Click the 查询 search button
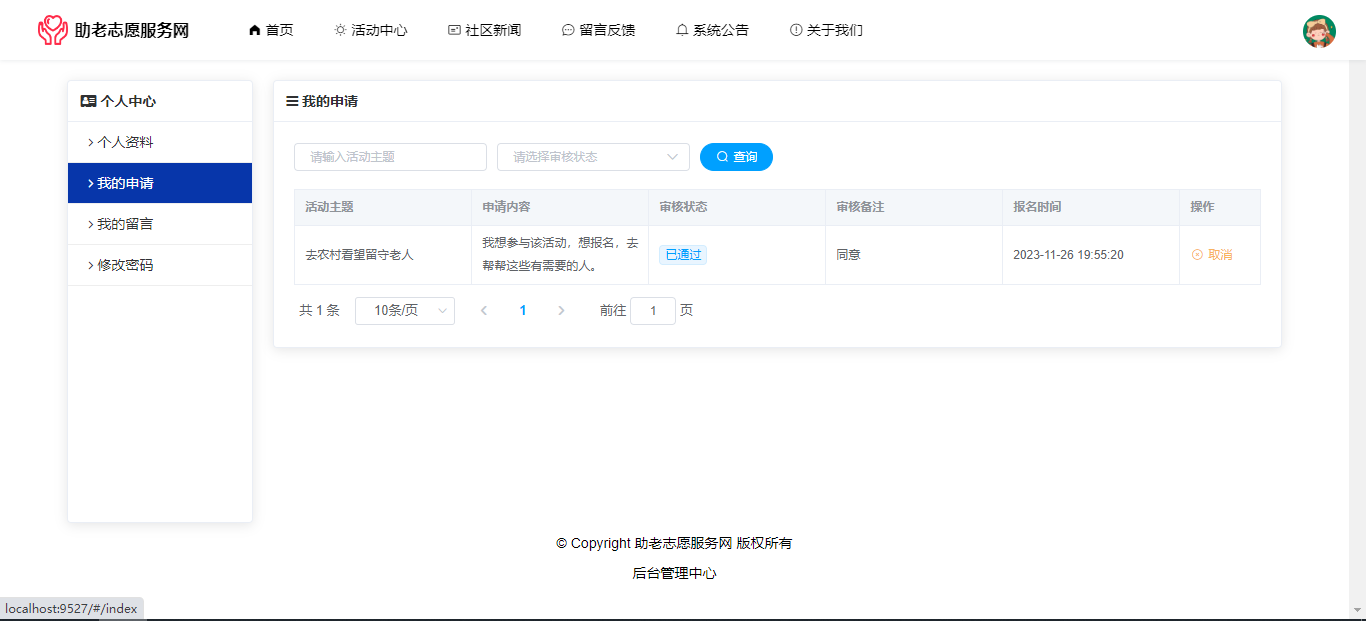This screenshot has width=1366, height=621. [736, 157]
